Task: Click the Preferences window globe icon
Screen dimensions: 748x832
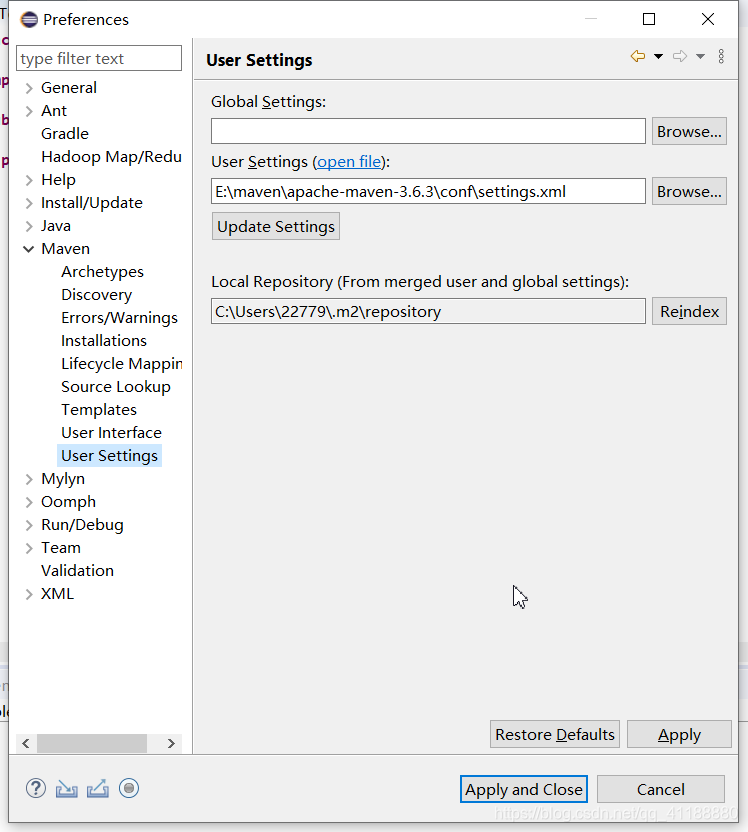Action: click(x=28, y=19)
